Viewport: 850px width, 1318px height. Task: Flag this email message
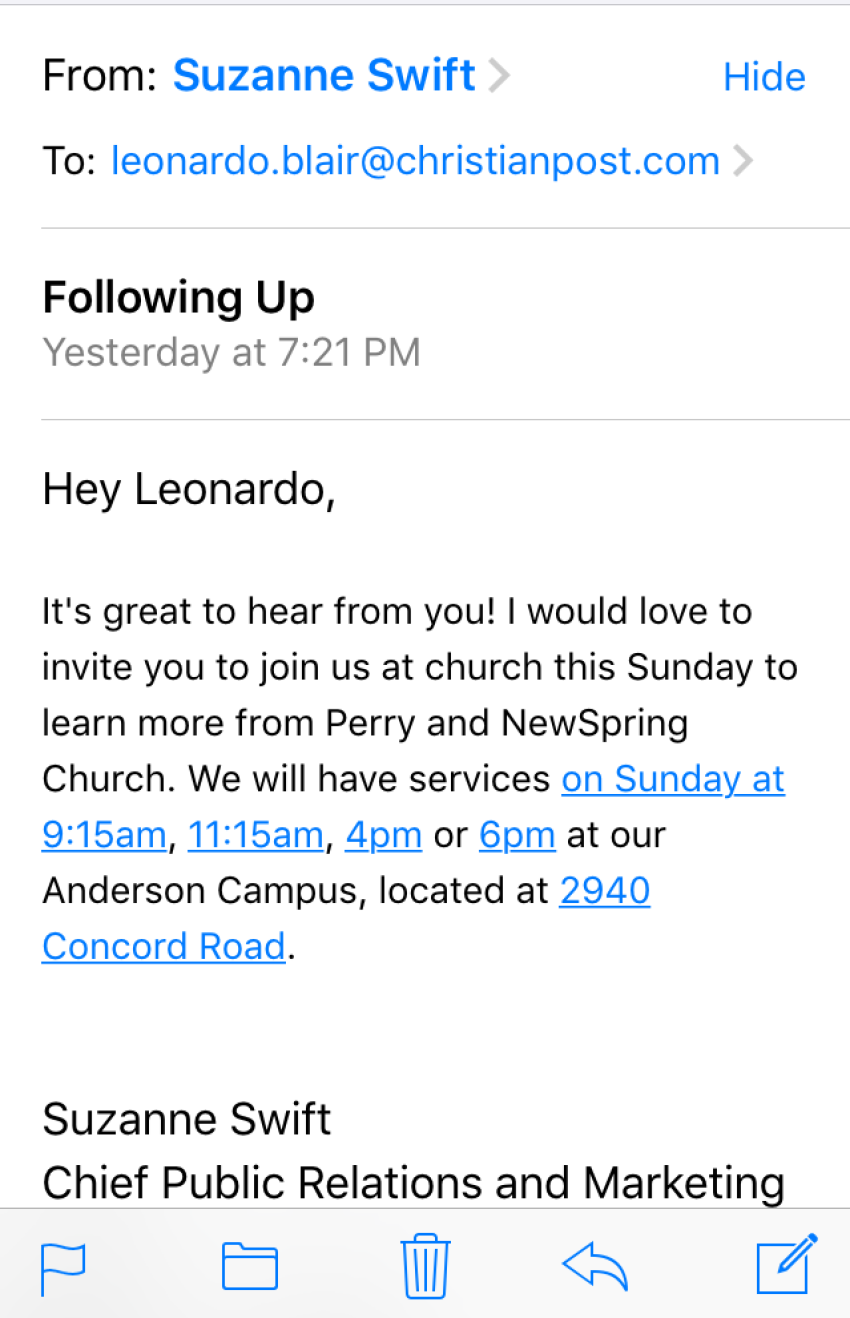63,1267
